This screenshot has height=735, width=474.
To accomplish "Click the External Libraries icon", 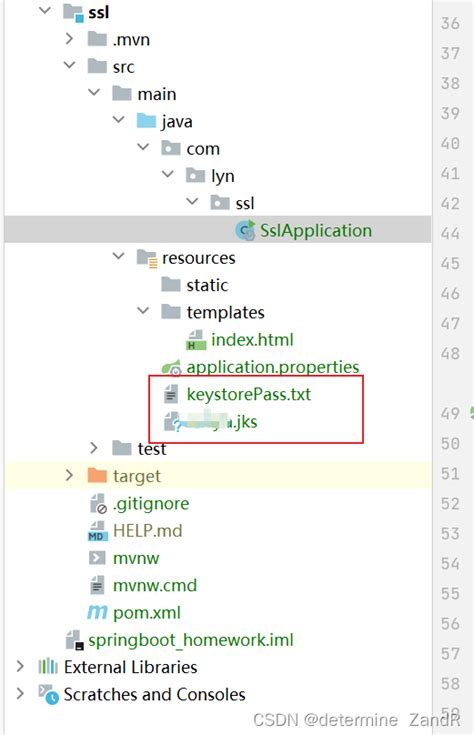I will (48, 667).
